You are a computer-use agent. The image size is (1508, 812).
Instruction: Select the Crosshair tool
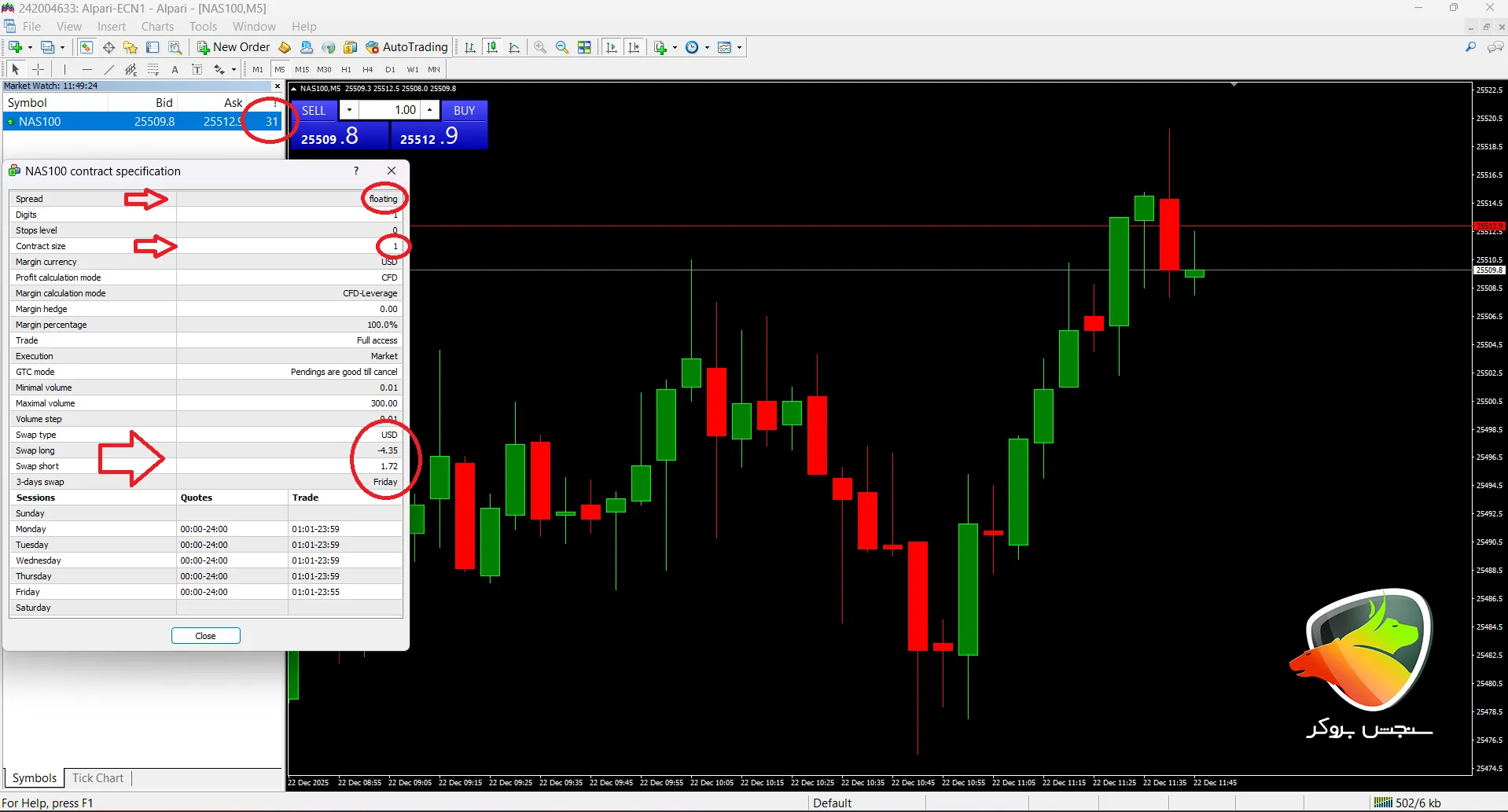[38, 69]
